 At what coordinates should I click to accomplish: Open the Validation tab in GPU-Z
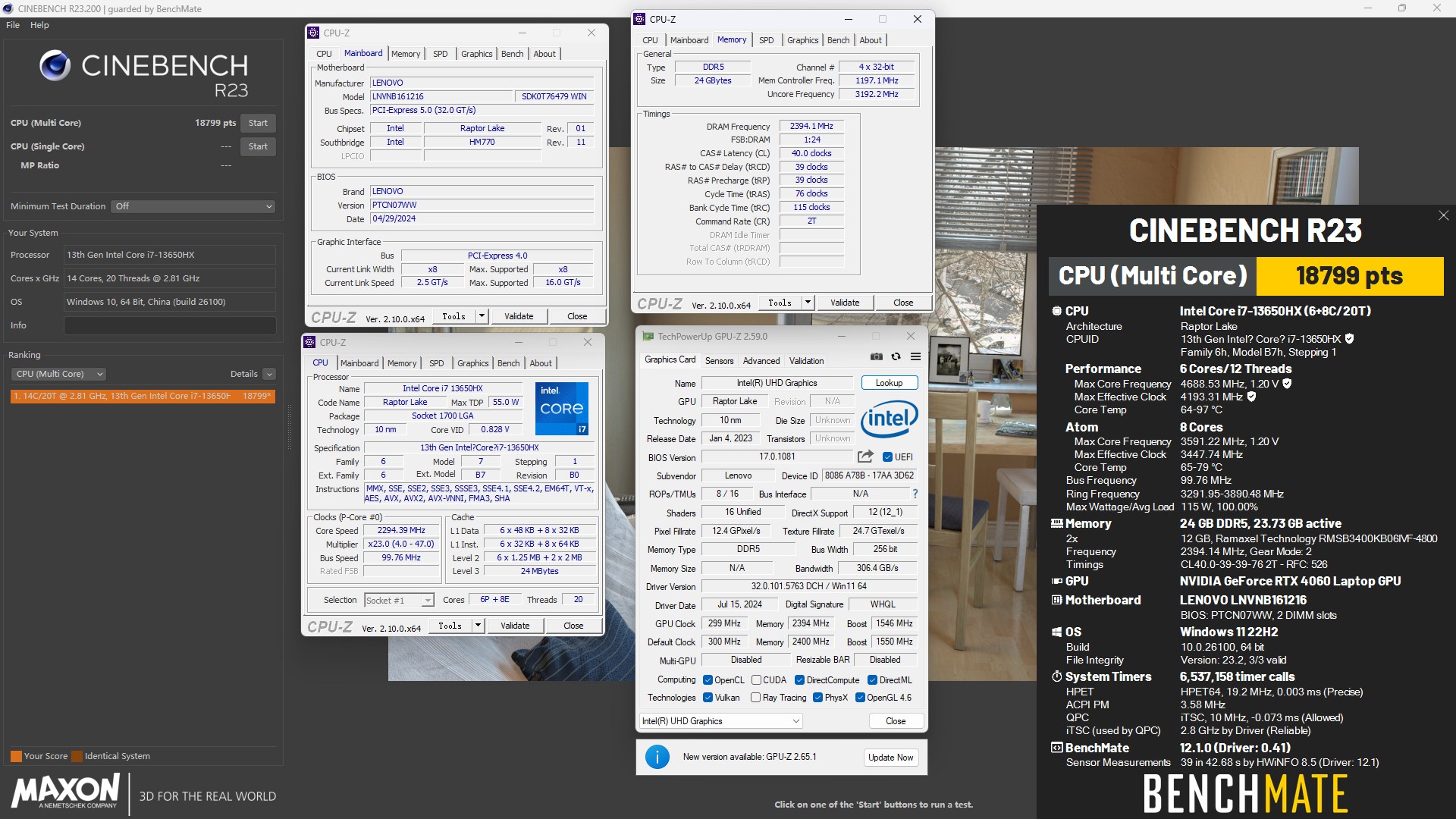point(806,361)
